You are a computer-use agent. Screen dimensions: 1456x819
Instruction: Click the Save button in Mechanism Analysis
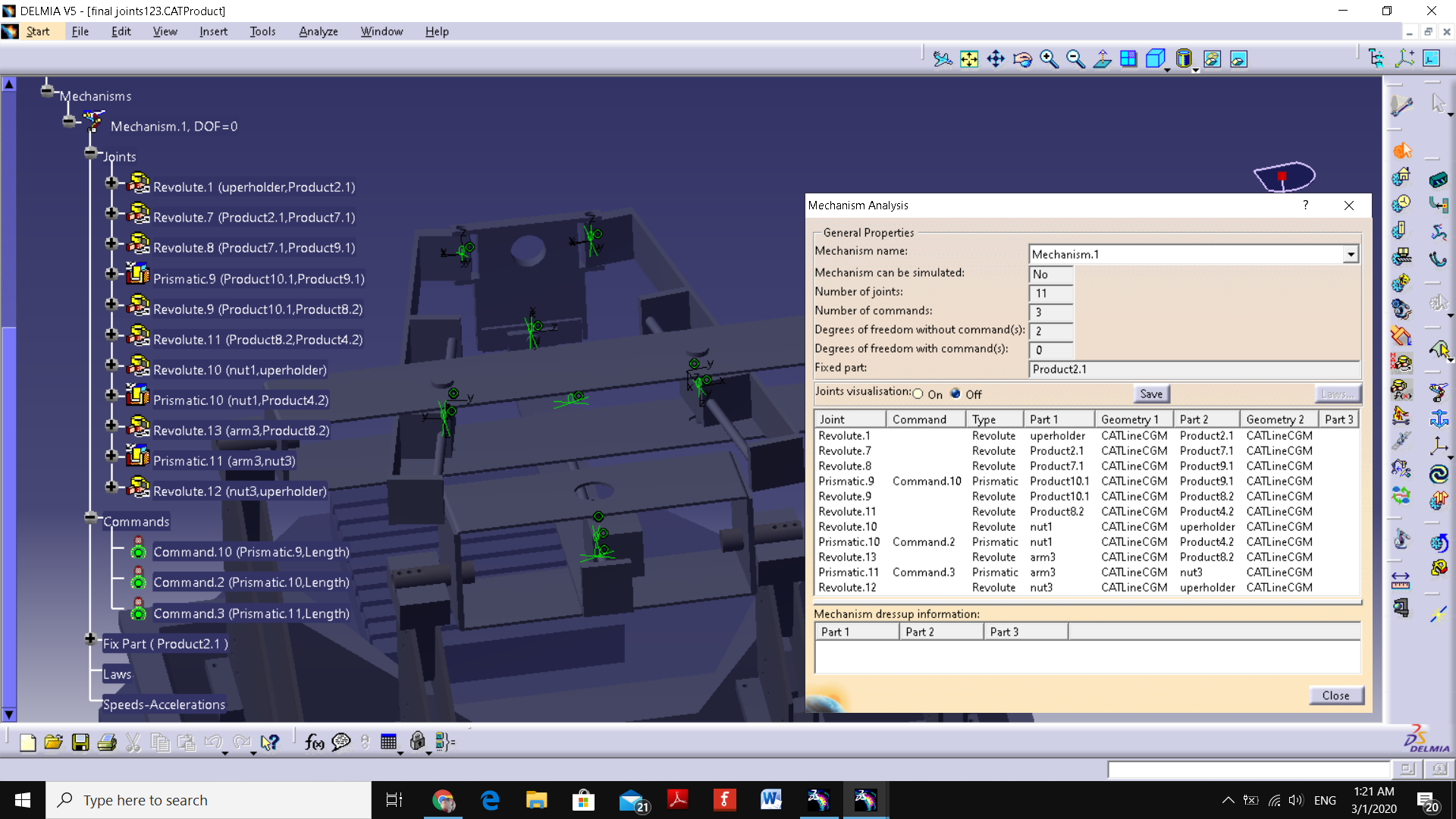[1150, 394]
